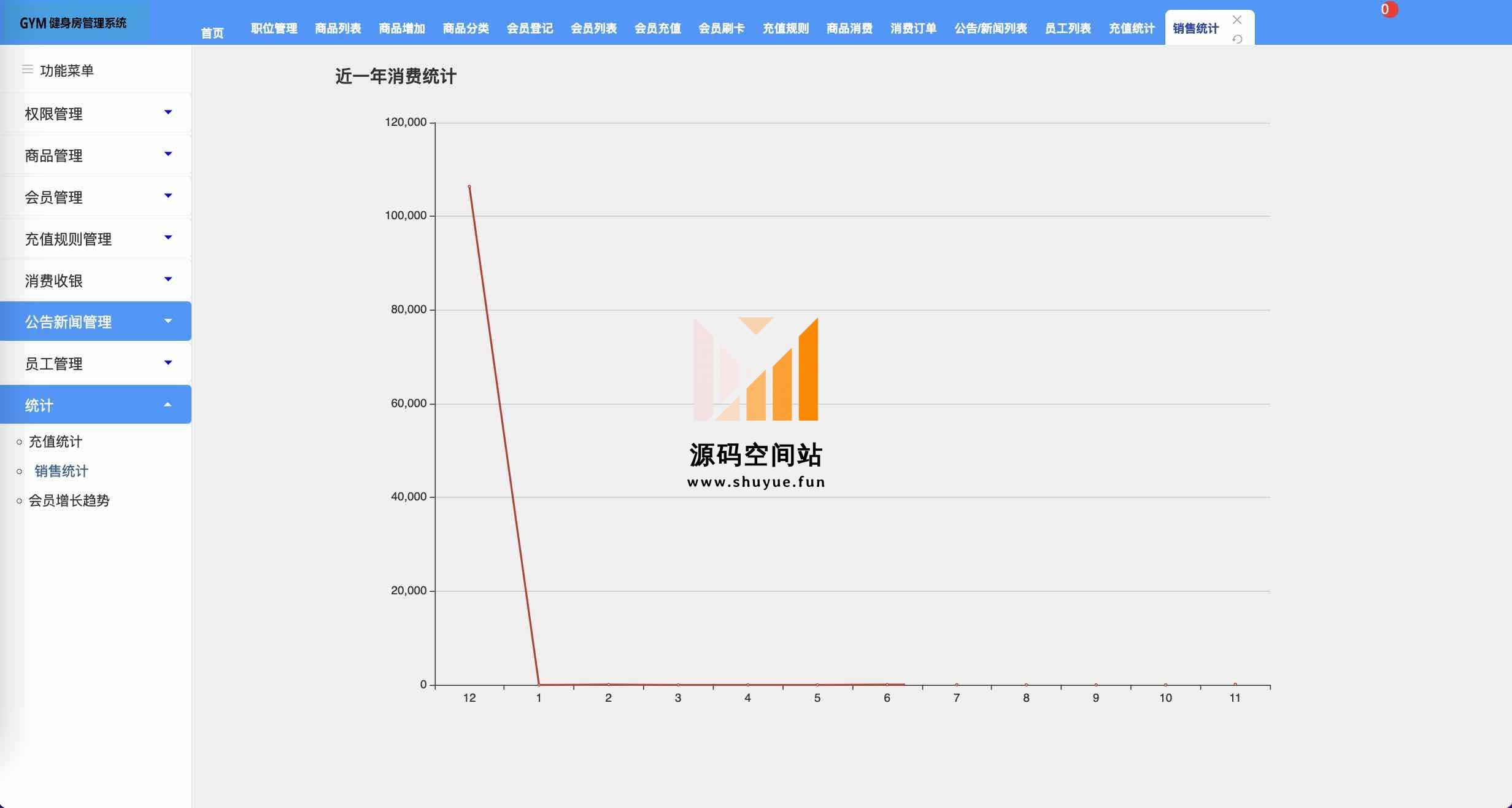
Task: Open 会员增长趋势 in the sidebar
Action: click(x=69, y=500)
